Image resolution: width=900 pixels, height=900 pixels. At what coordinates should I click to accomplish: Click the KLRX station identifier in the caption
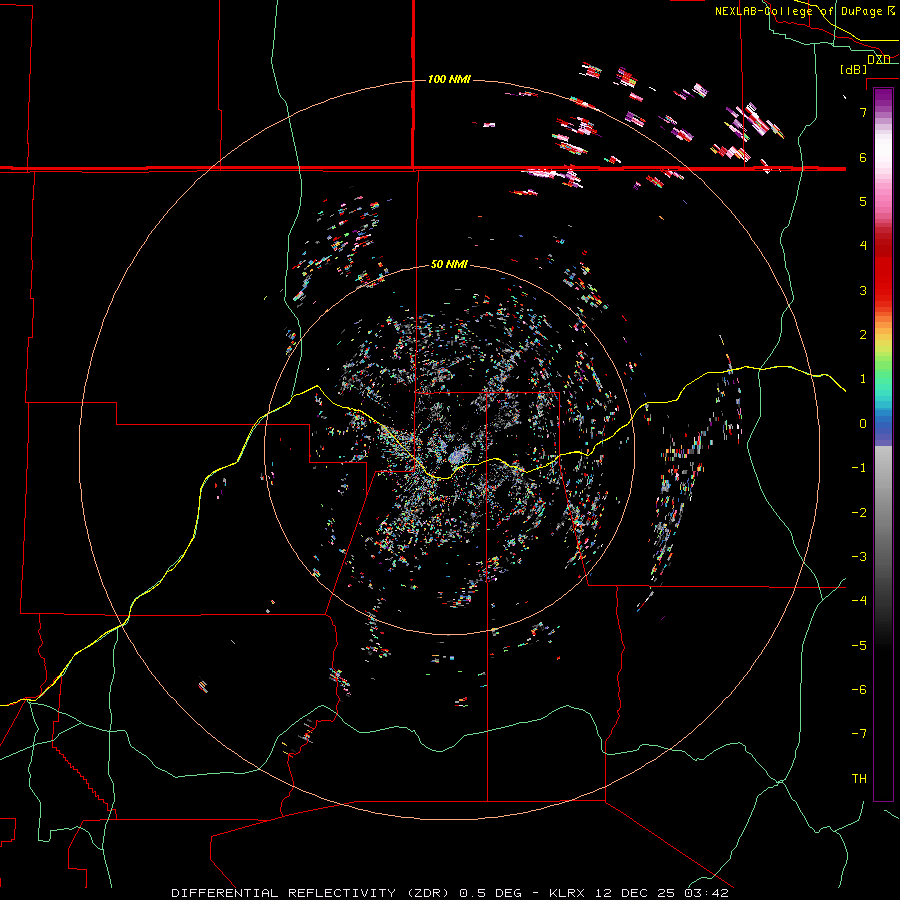[x=567, y=893]
